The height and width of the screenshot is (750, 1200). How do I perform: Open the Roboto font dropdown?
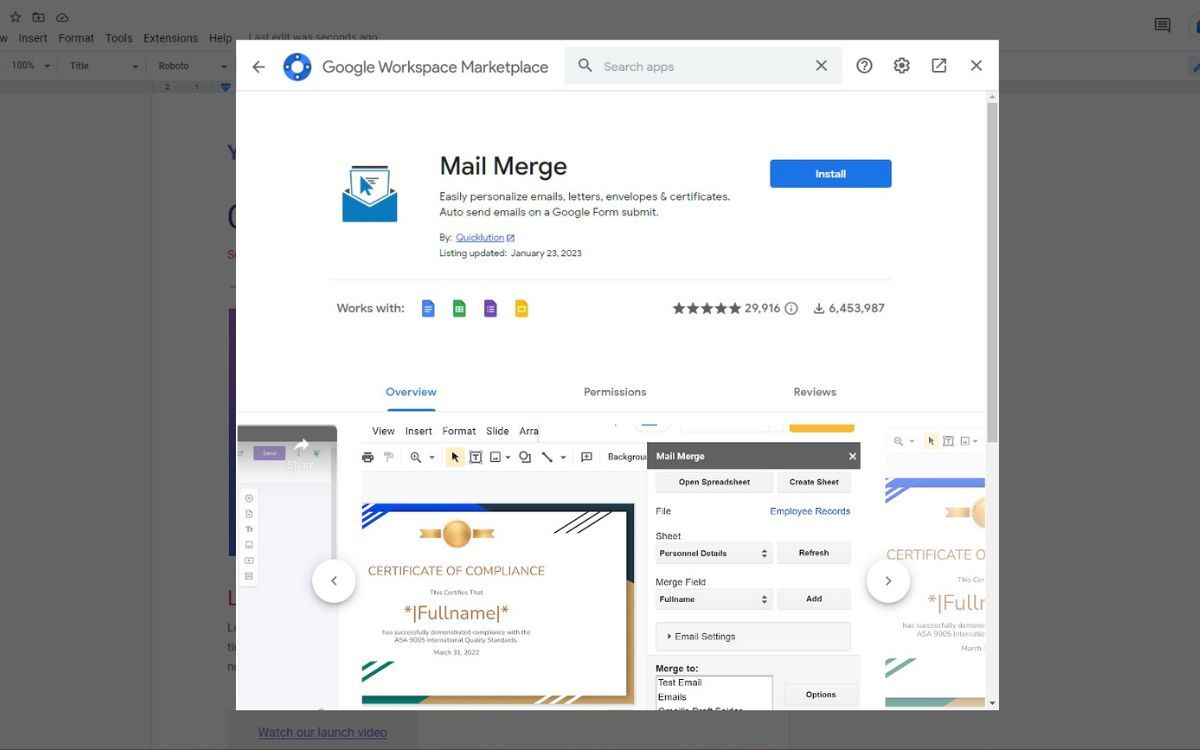click(190, 65)
